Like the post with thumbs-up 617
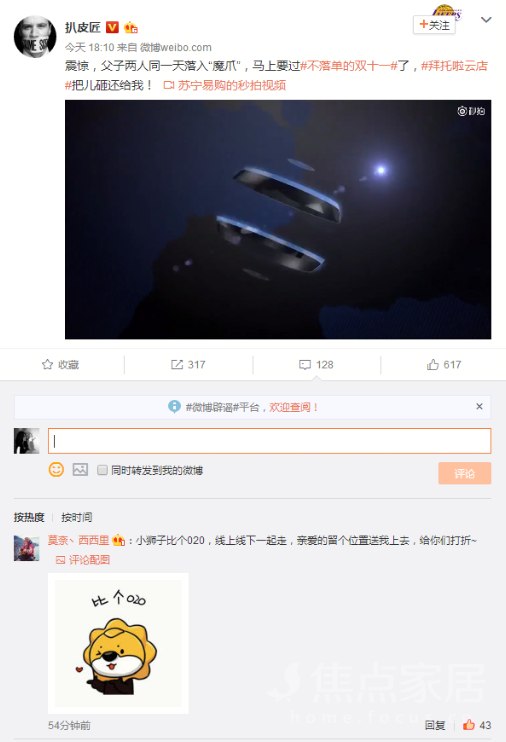 point(433,364)
